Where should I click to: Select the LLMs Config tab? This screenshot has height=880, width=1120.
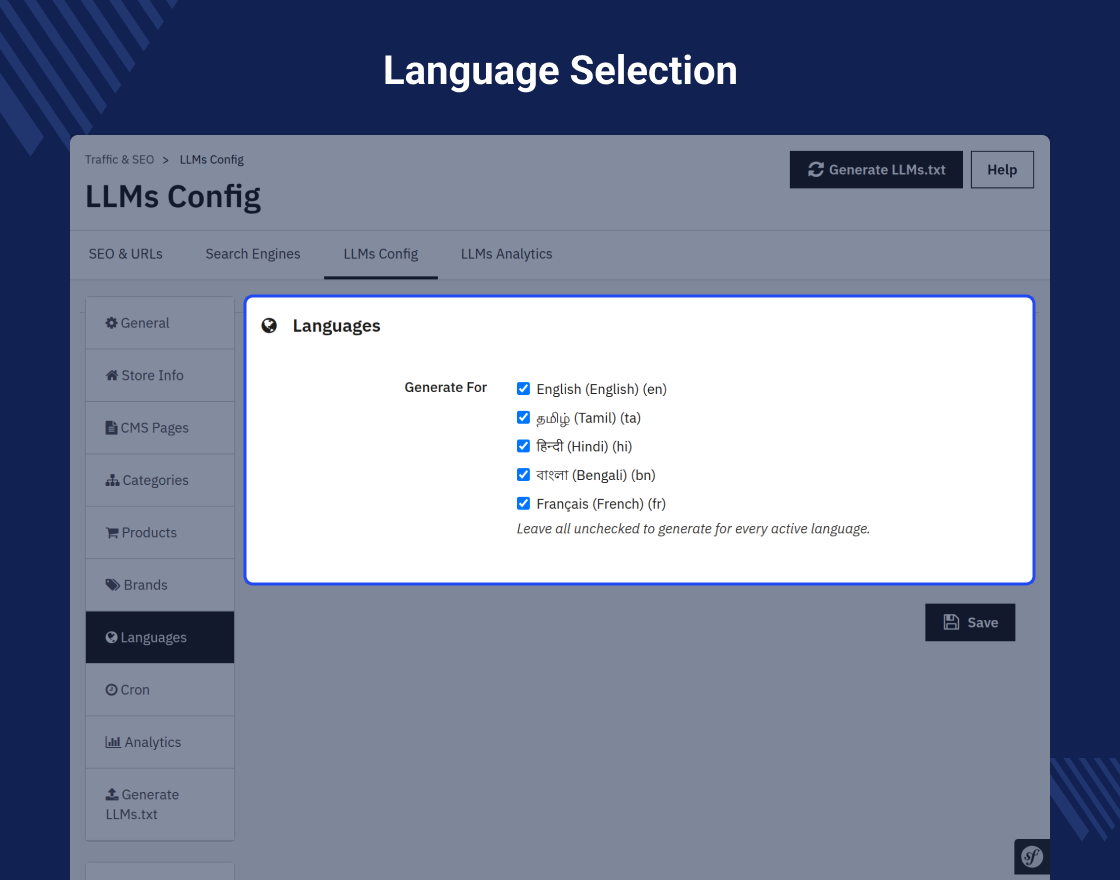click(x=381, y=254)
